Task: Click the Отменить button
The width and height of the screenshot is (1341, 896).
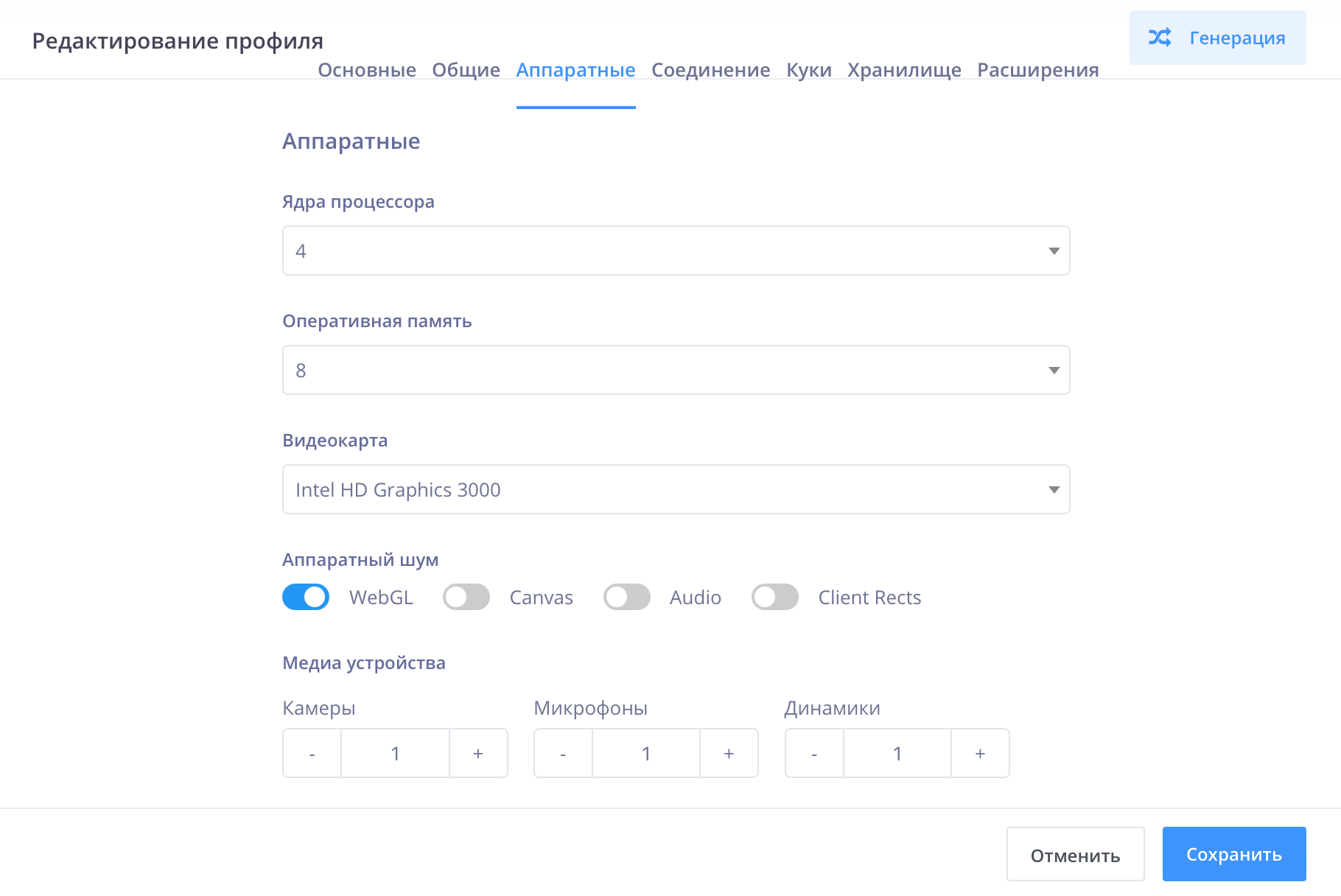Action: tap(1075, 855)
